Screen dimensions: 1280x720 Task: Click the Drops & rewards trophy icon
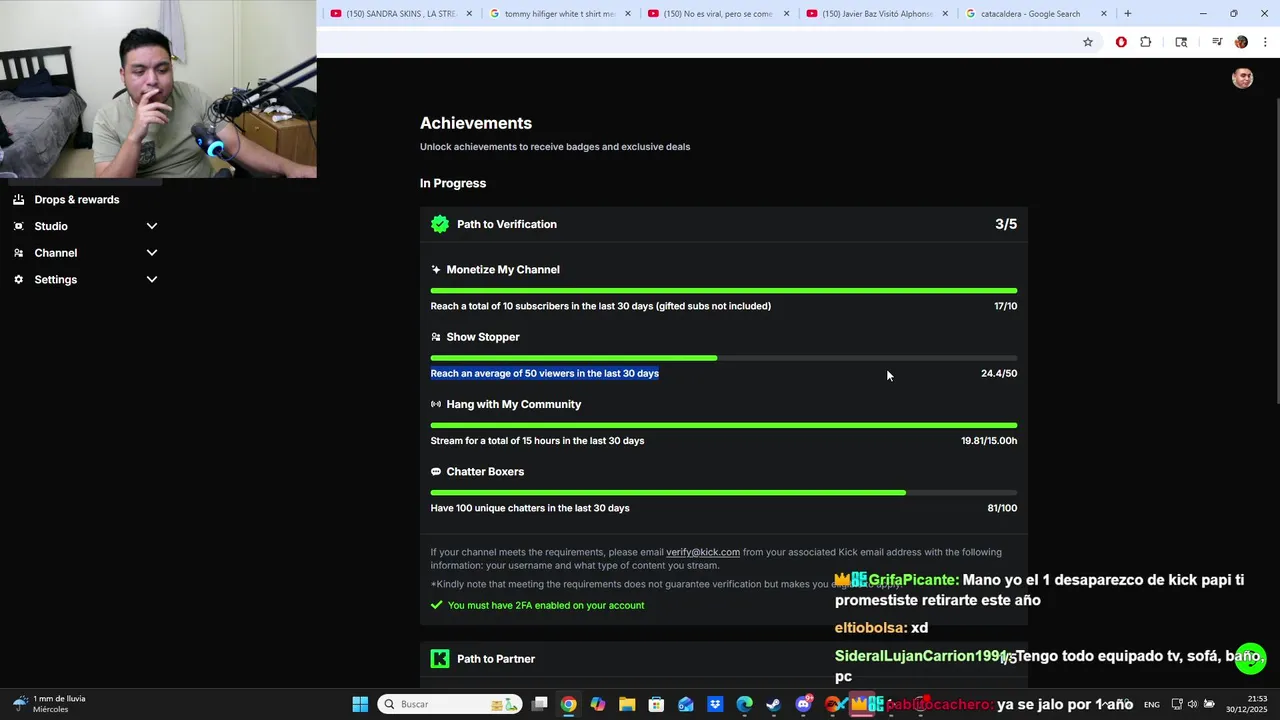pyautogui.click(x=18, y=199)
